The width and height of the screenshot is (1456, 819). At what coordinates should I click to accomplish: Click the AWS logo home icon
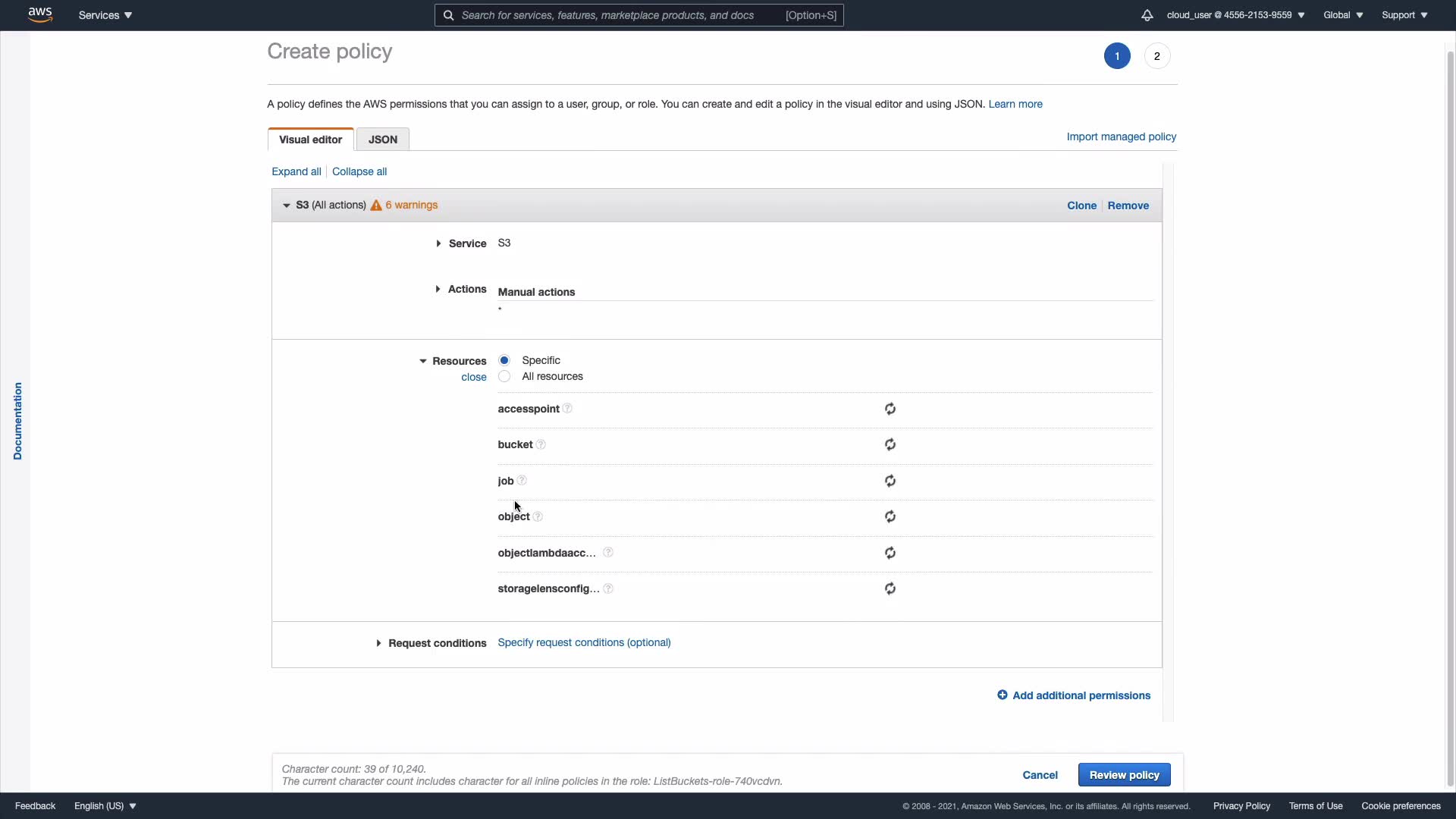(40, 15)
